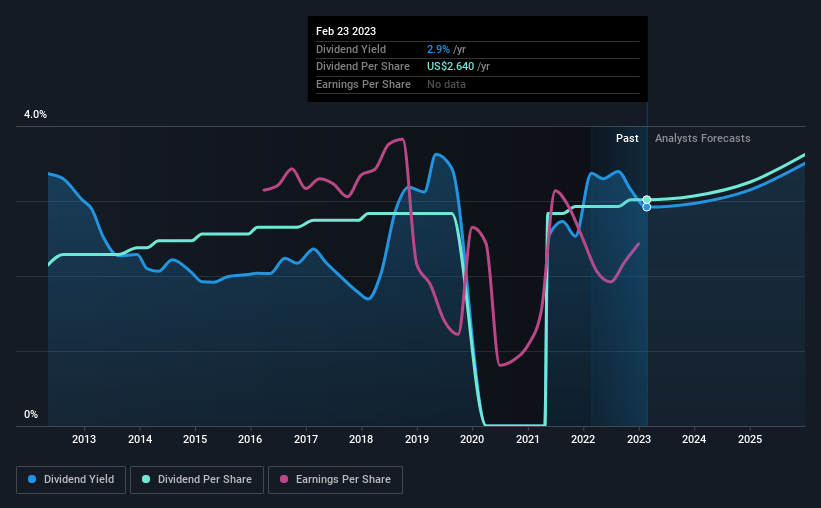This screenshot has height=508, width=821.
Task: Select the blue dividend yield data point marker
Action: (x=647, y=207)
